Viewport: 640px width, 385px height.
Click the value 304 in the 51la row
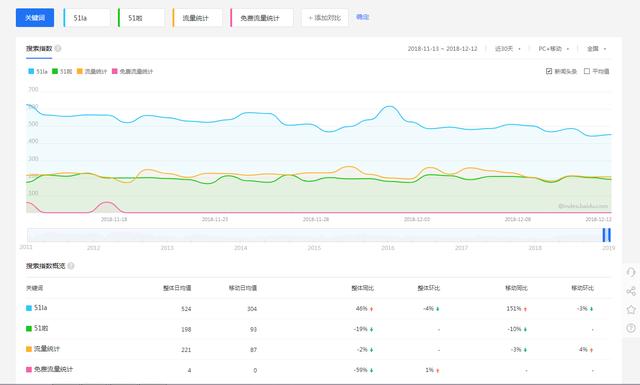tap(252, 309)
